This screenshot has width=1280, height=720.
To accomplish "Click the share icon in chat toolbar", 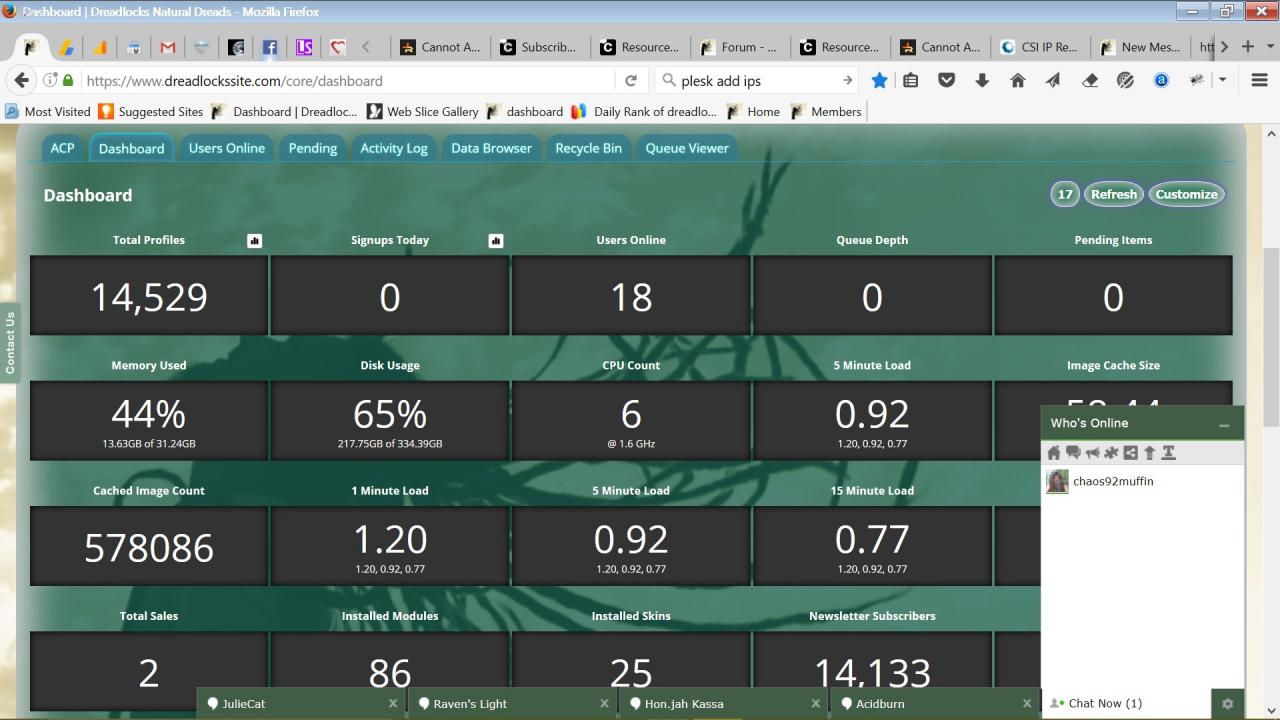I will click(x=1130, y=453).
